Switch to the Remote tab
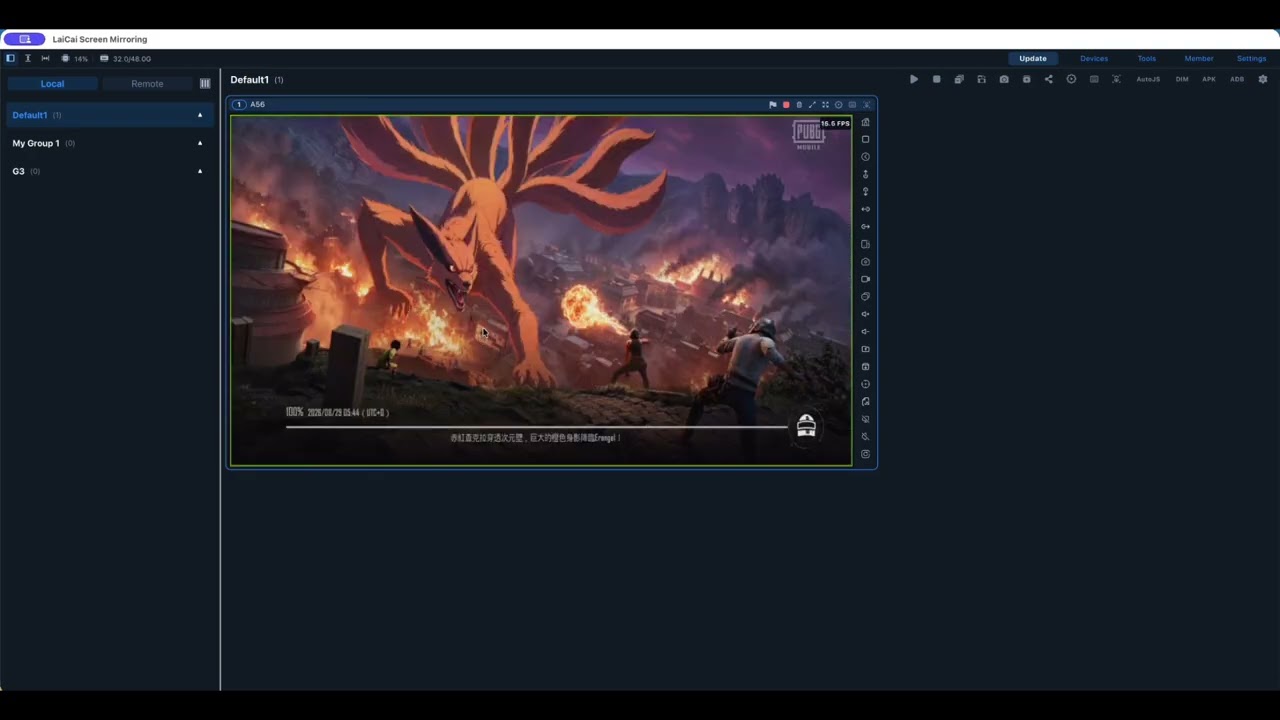Image resolution: width=1280 pixels, height=720 pixels. click(x=147, y=84)
